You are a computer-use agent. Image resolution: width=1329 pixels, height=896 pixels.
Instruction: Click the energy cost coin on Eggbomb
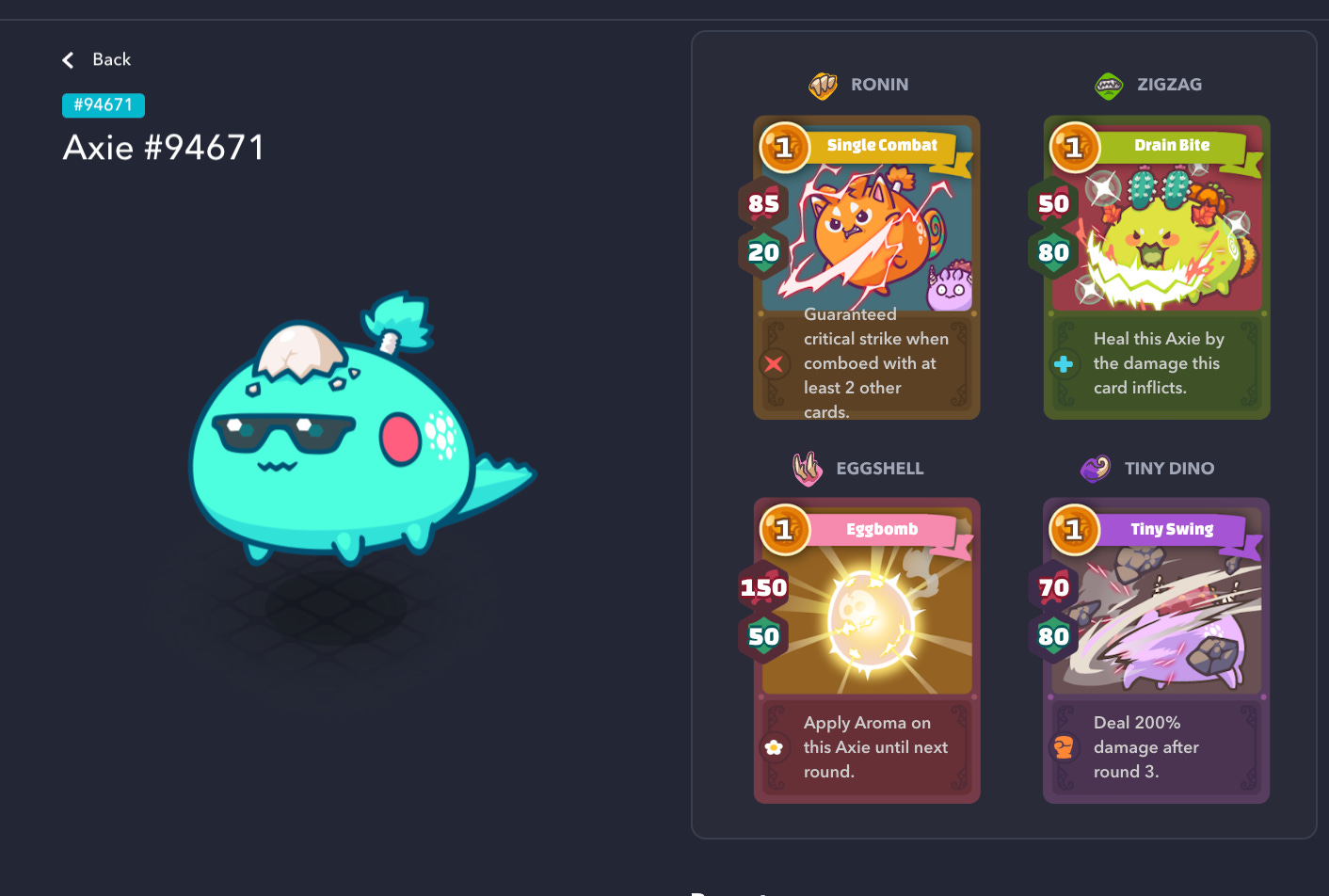coord(785,530)
